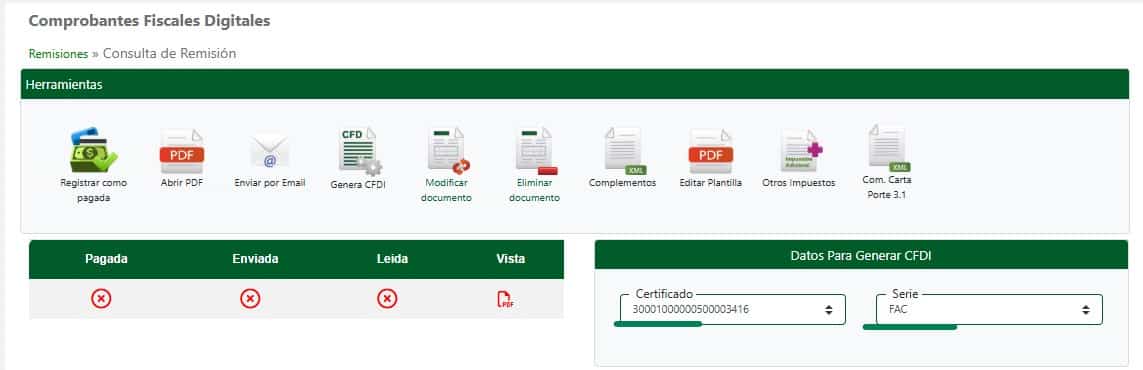Expand the Serie dropdown showing FAC
The width and height of the screenshot is (1143, 370).
(990, 310)
